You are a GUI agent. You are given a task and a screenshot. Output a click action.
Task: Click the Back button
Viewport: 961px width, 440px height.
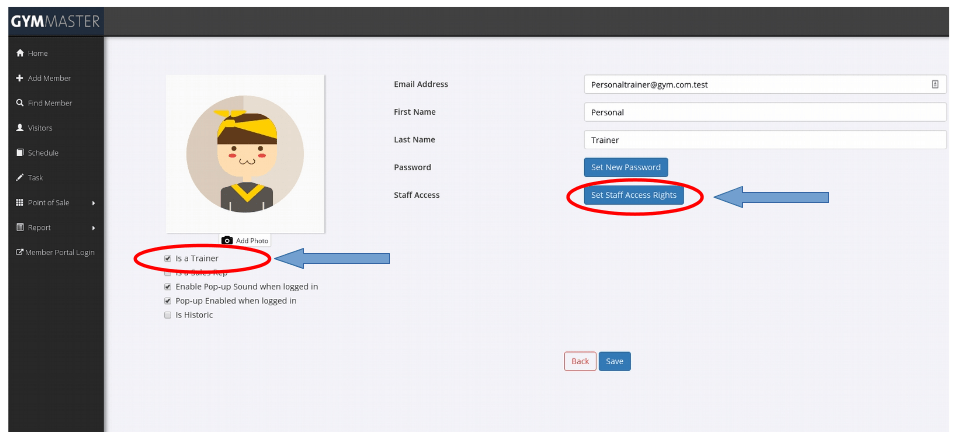click(x=580, y=361)
